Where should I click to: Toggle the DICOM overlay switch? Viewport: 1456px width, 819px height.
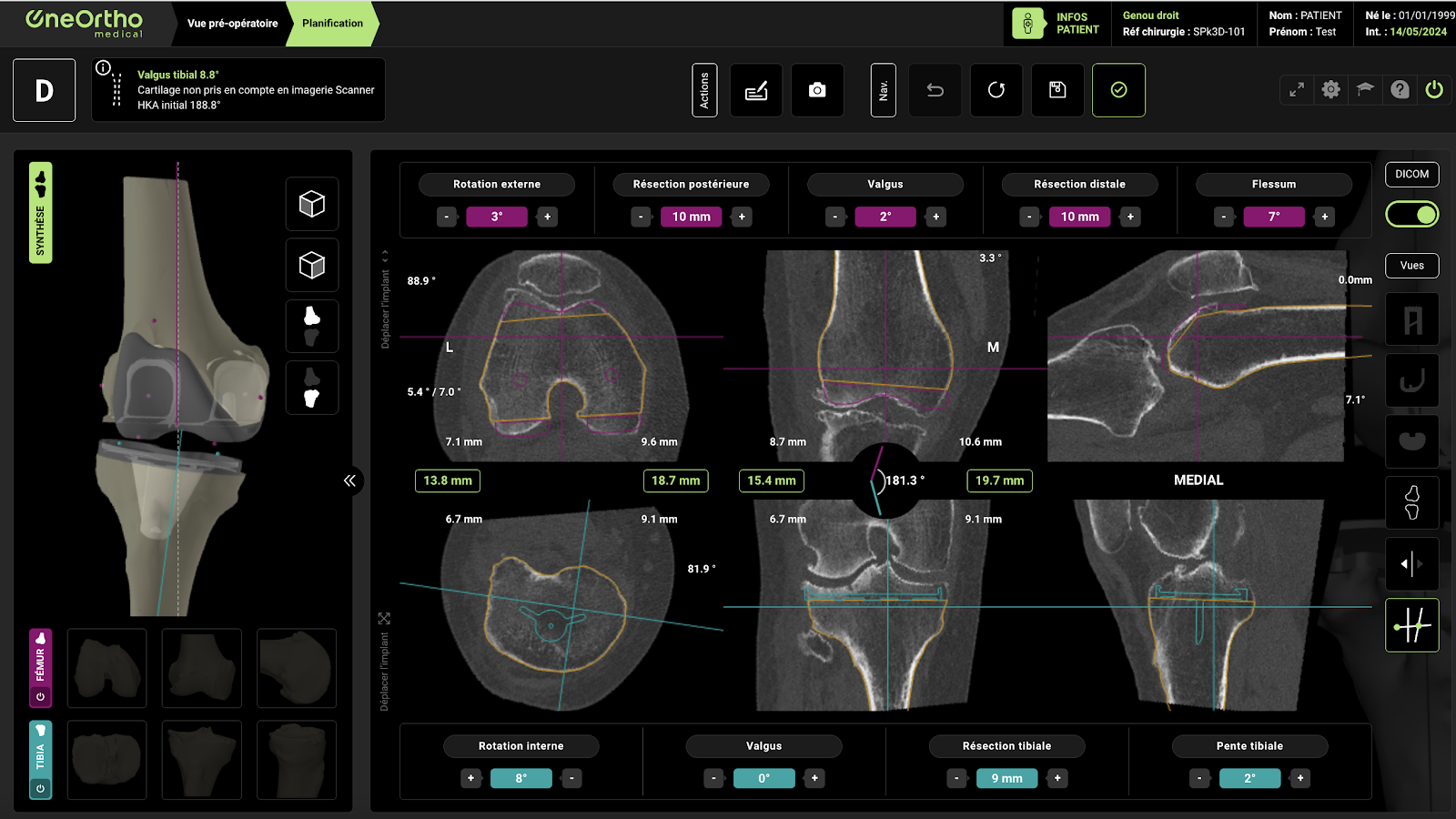point(1412,214)
